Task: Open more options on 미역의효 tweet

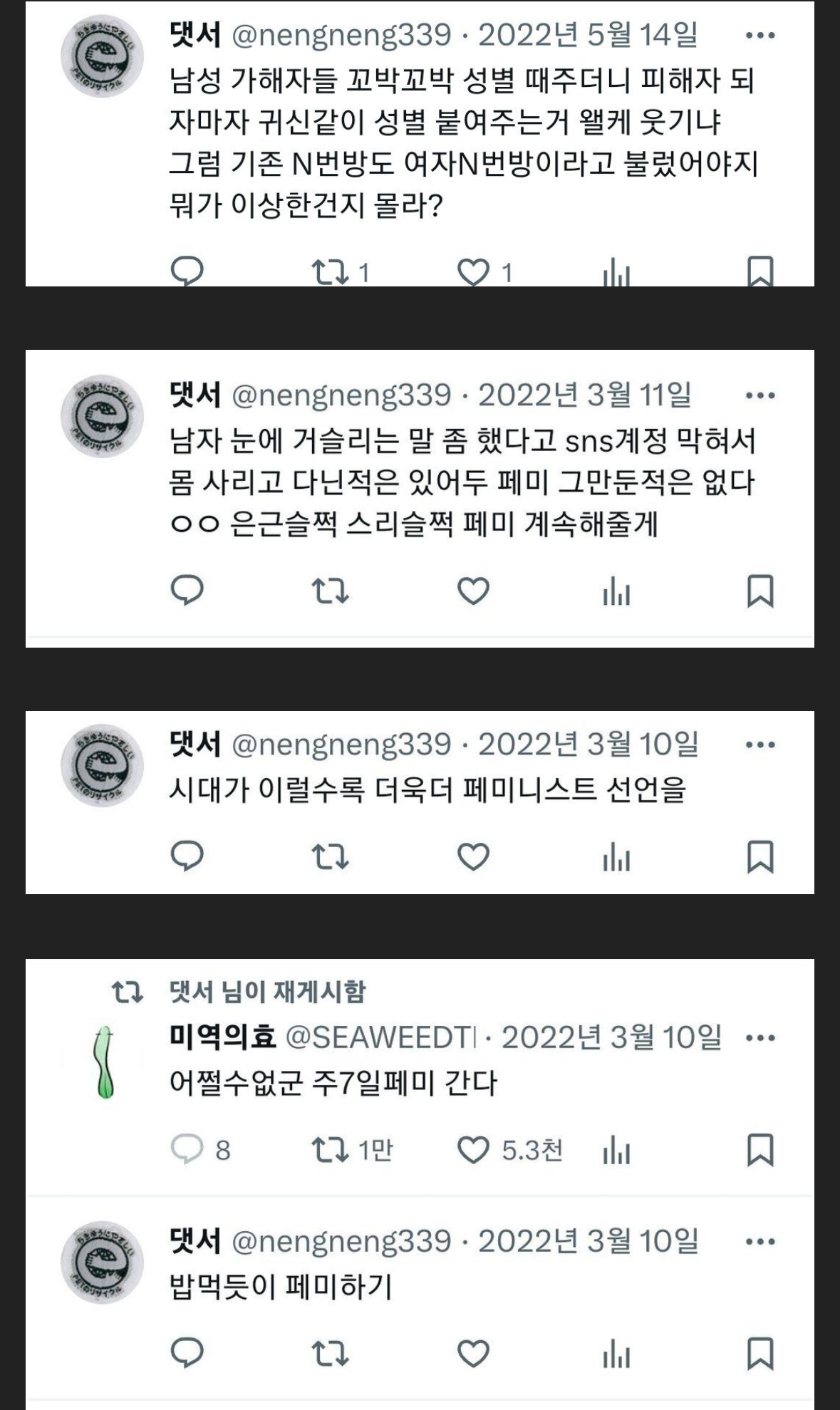Action: pyautogui.click(x=760, y=1038)
